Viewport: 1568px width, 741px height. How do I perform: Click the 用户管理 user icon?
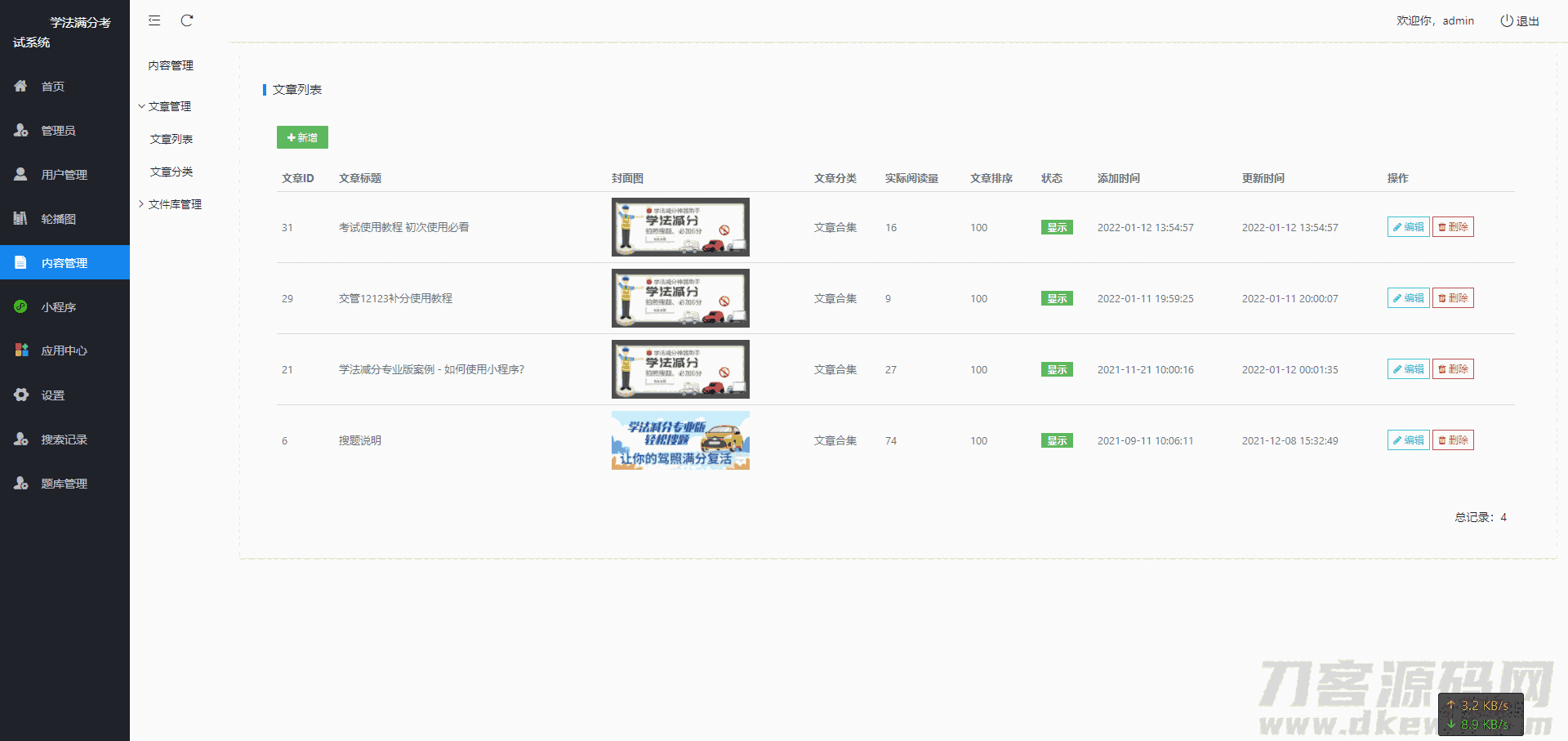[20, 174]
